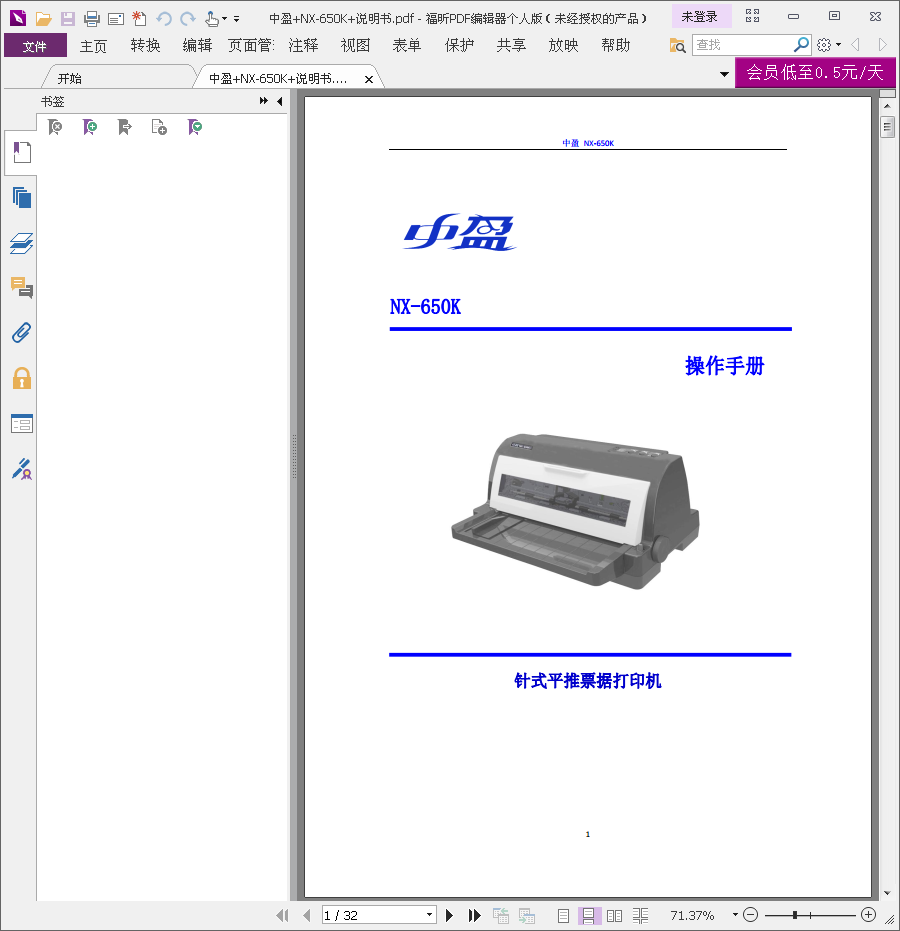Image resolution: width=900 pixels, height=931 pixels.
Task: Select single page view mode
Action: (563, 916)
